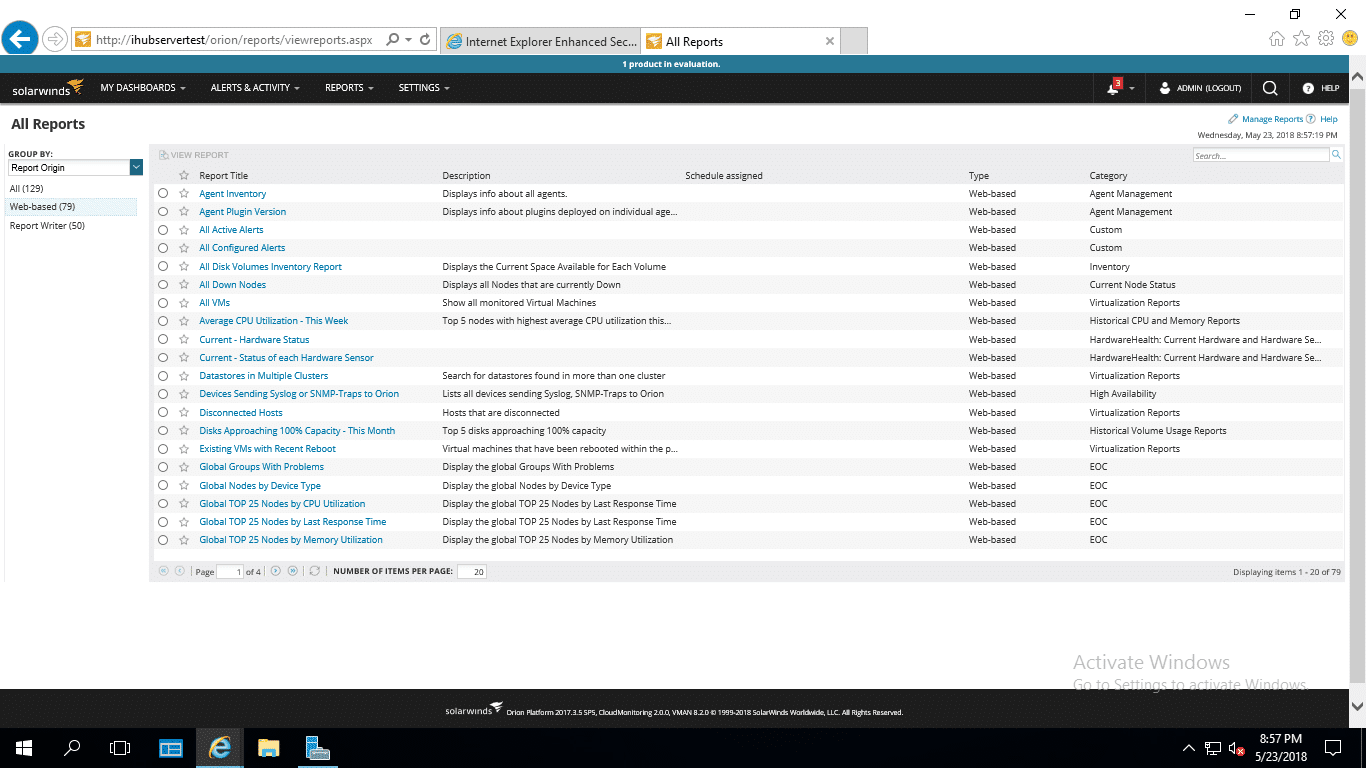Expand the Settings menu

click(x=424, y=88)
